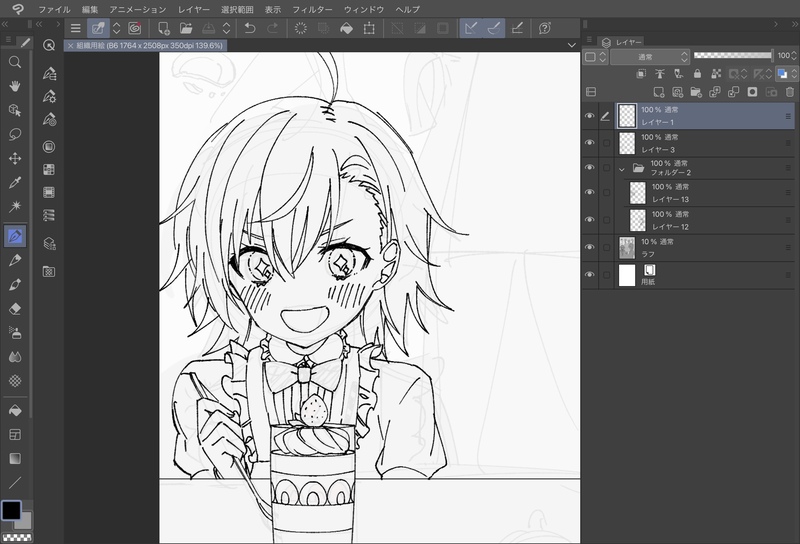Image resolution: width=800 pixels, height=544 pixels.
Task: Select the Straight line figure tool
Action: coord(15,482)
